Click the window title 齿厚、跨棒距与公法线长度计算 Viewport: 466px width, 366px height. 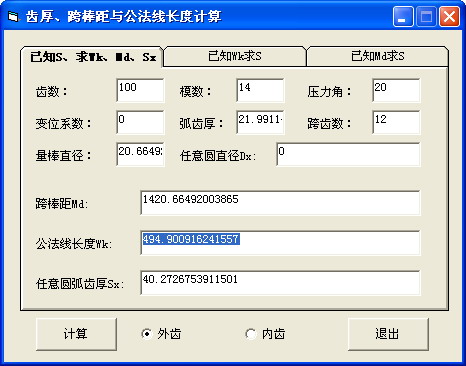click(124, 16)
